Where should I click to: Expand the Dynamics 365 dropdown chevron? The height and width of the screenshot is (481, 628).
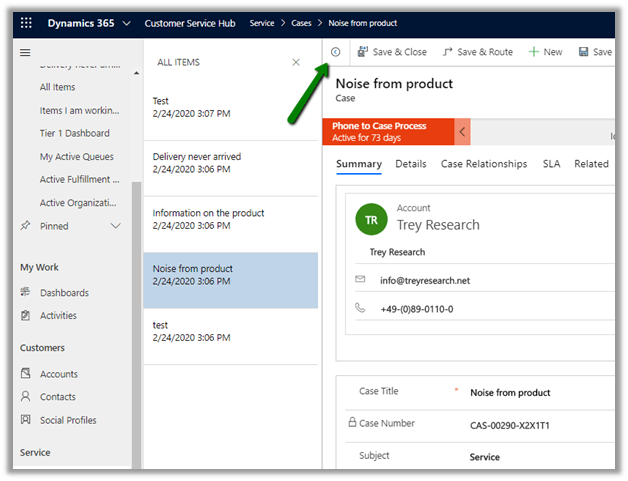tap(126, 23)
